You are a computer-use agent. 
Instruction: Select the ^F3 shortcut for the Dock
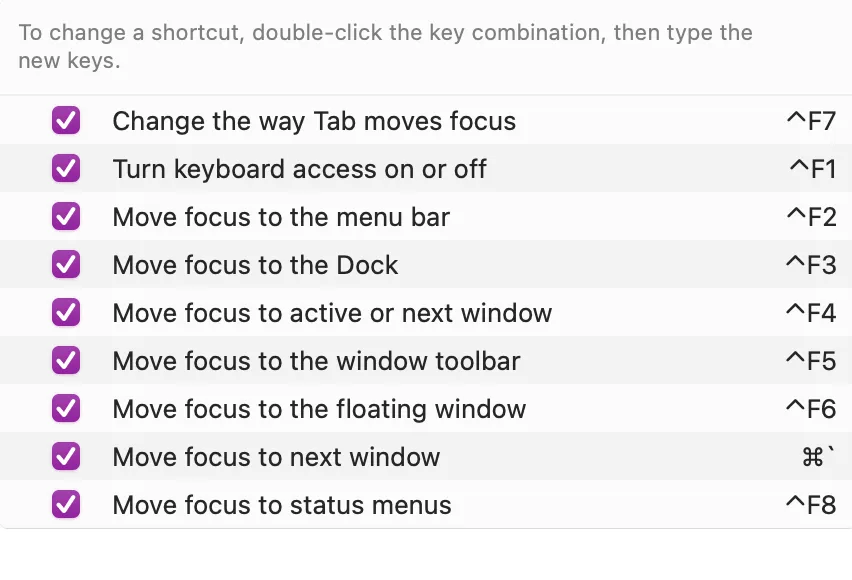coord(810,265)
